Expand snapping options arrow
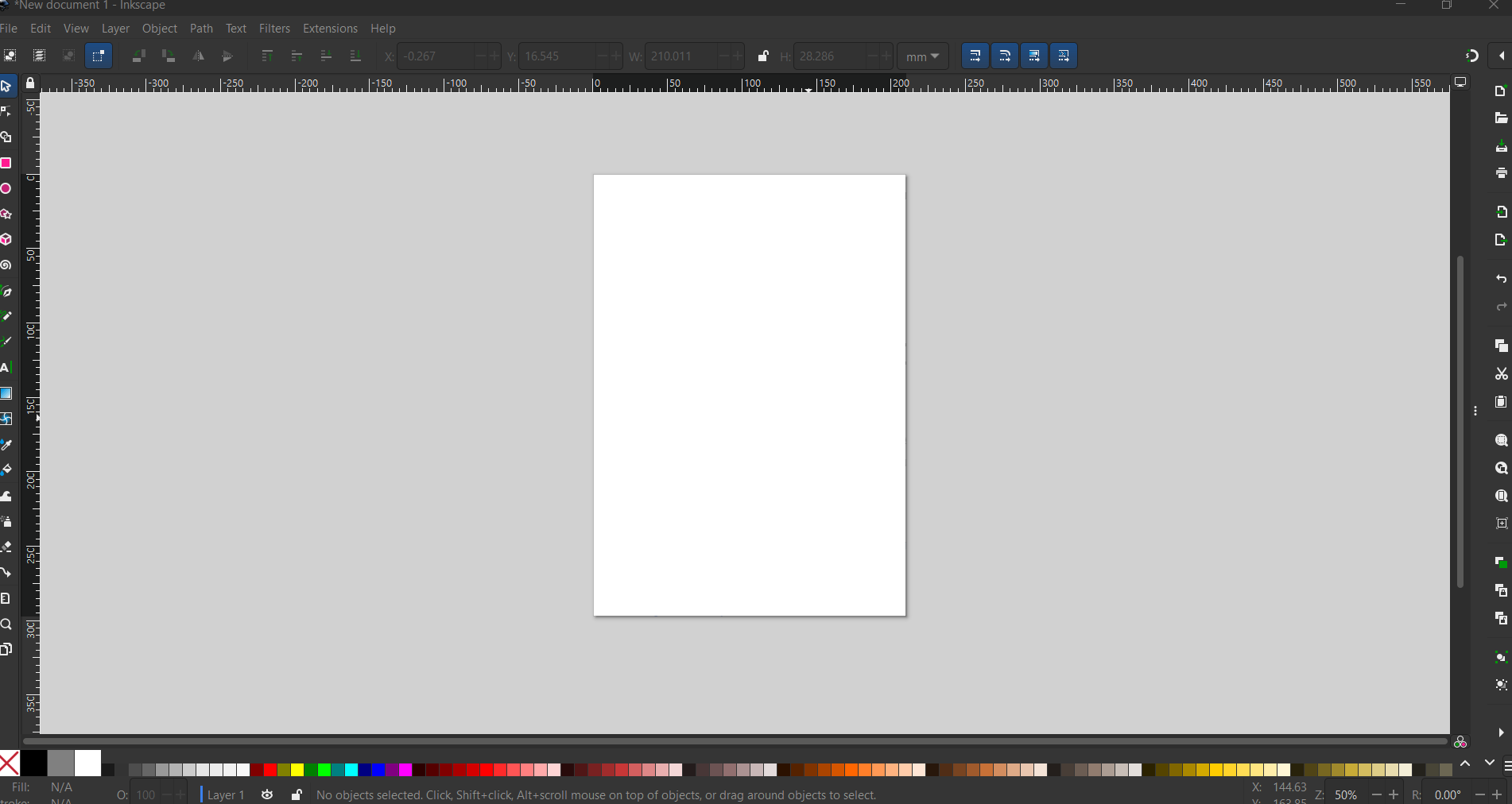1512x804 pixels. click(x=1502, y=56)
